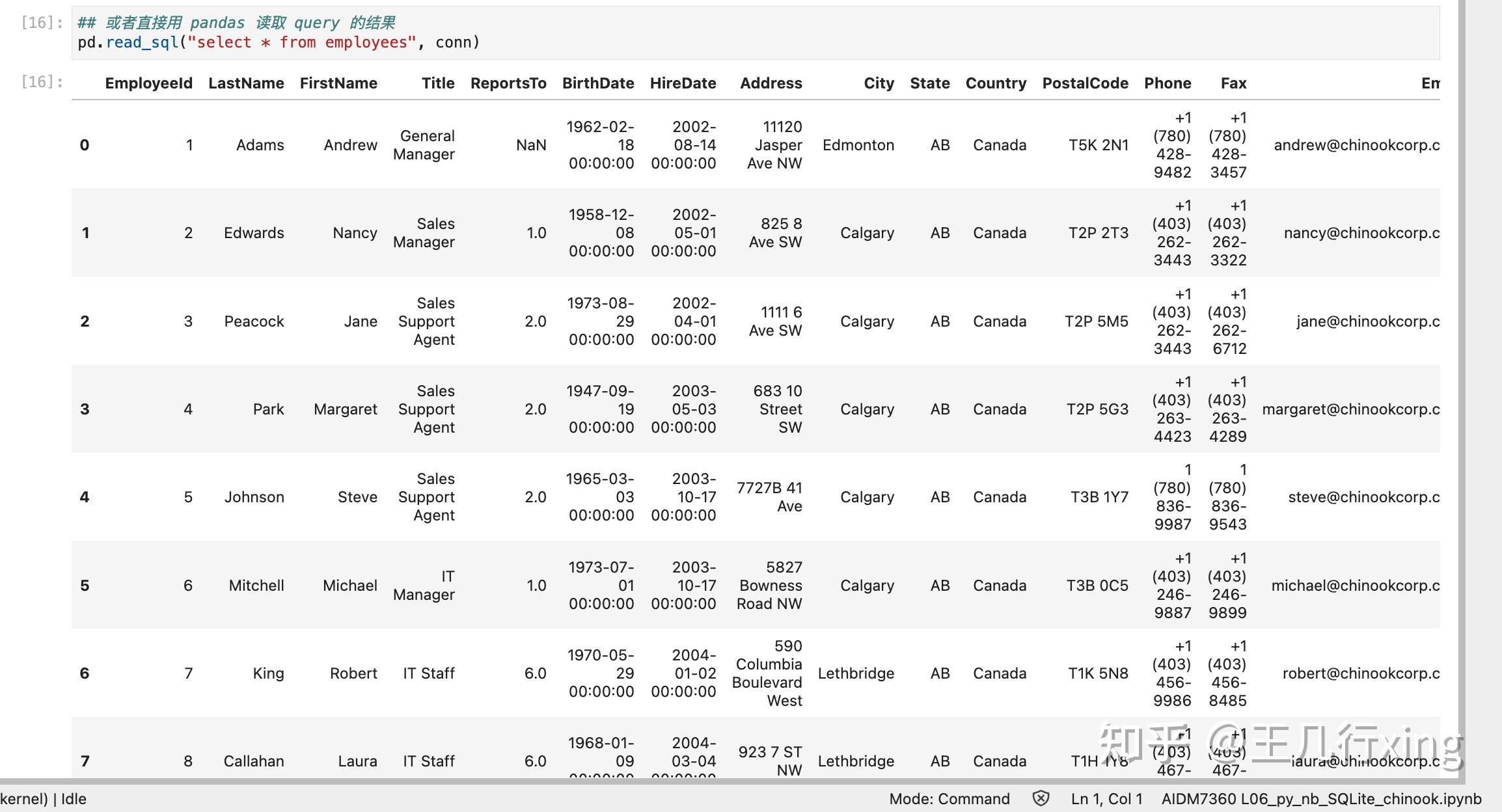Viewport: 1502px width, 812px height.
Task: Click address 590 Columbia Boulevard West
Action: (767, 673)
